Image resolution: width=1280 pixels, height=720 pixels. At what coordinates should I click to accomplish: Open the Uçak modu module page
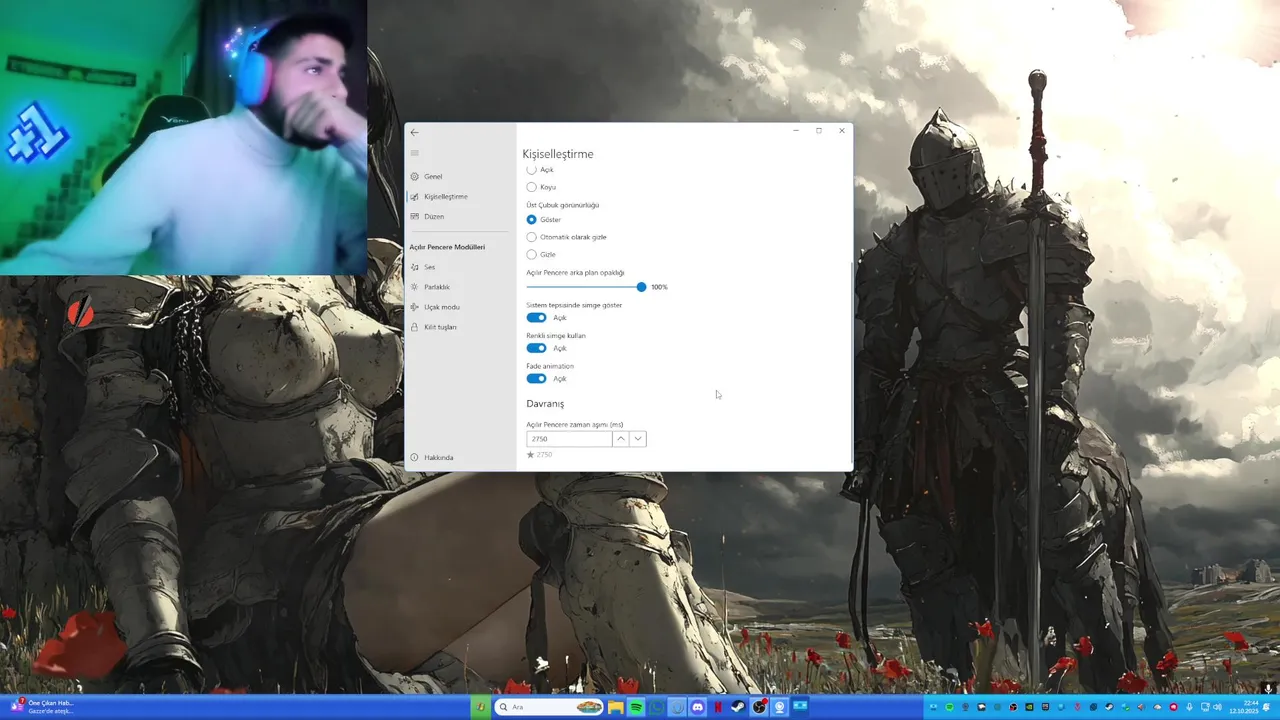[441, 307]
